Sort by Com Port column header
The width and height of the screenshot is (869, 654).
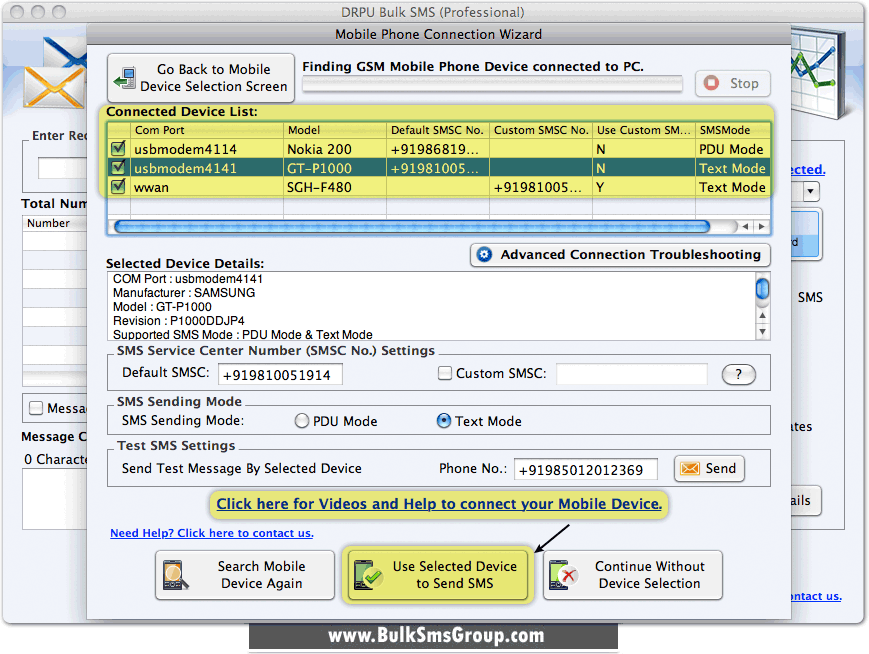click(207, 130)
